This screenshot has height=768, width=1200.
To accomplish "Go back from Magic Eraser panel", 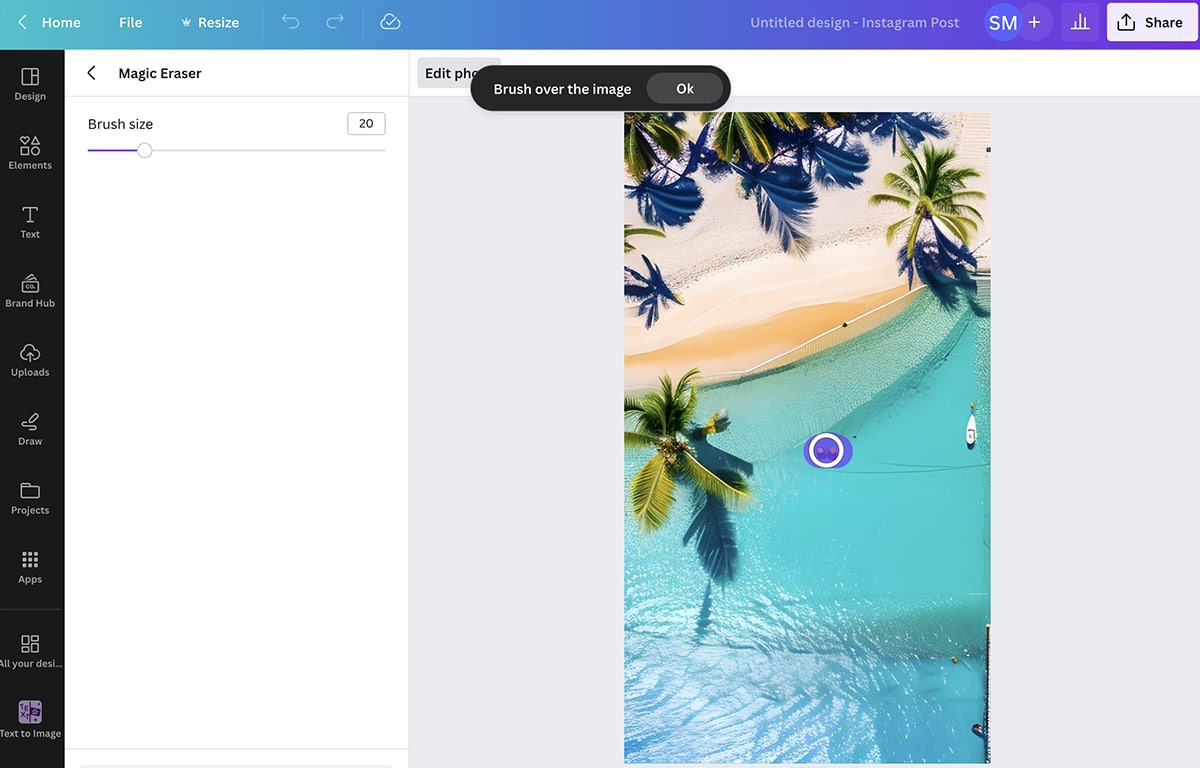I will click(x=91, y=73).
